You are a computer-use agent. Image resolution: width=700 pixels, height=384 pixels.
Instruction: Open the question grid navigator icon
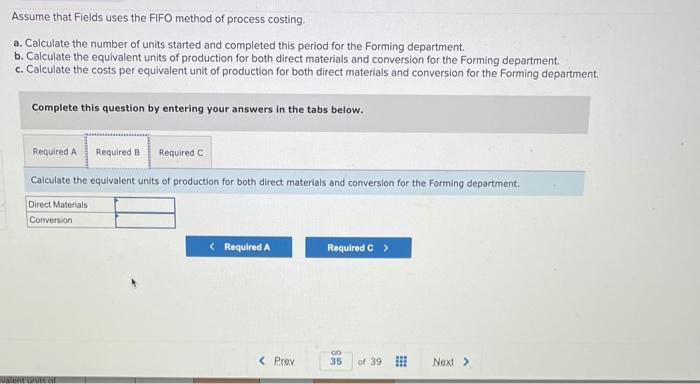[x=401, y=361]
